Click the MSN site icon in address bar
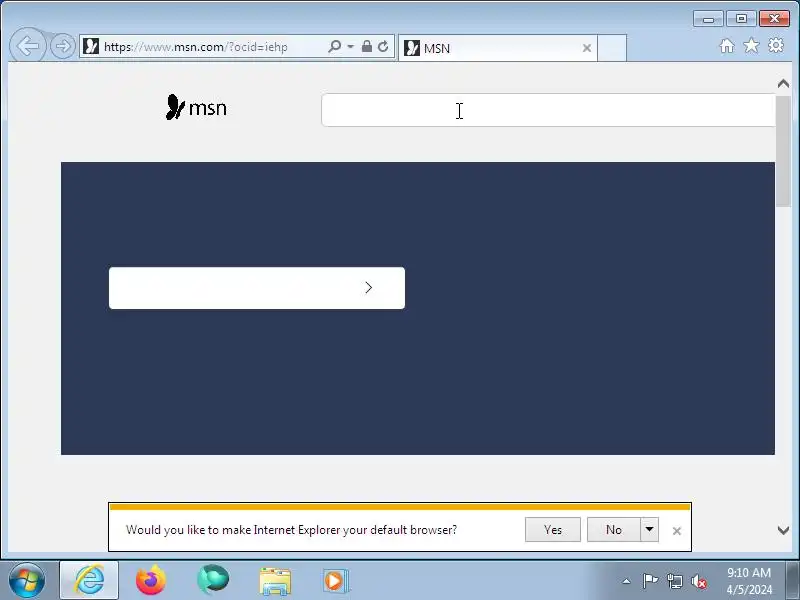The image size is (800, 600). click(91, 46)
